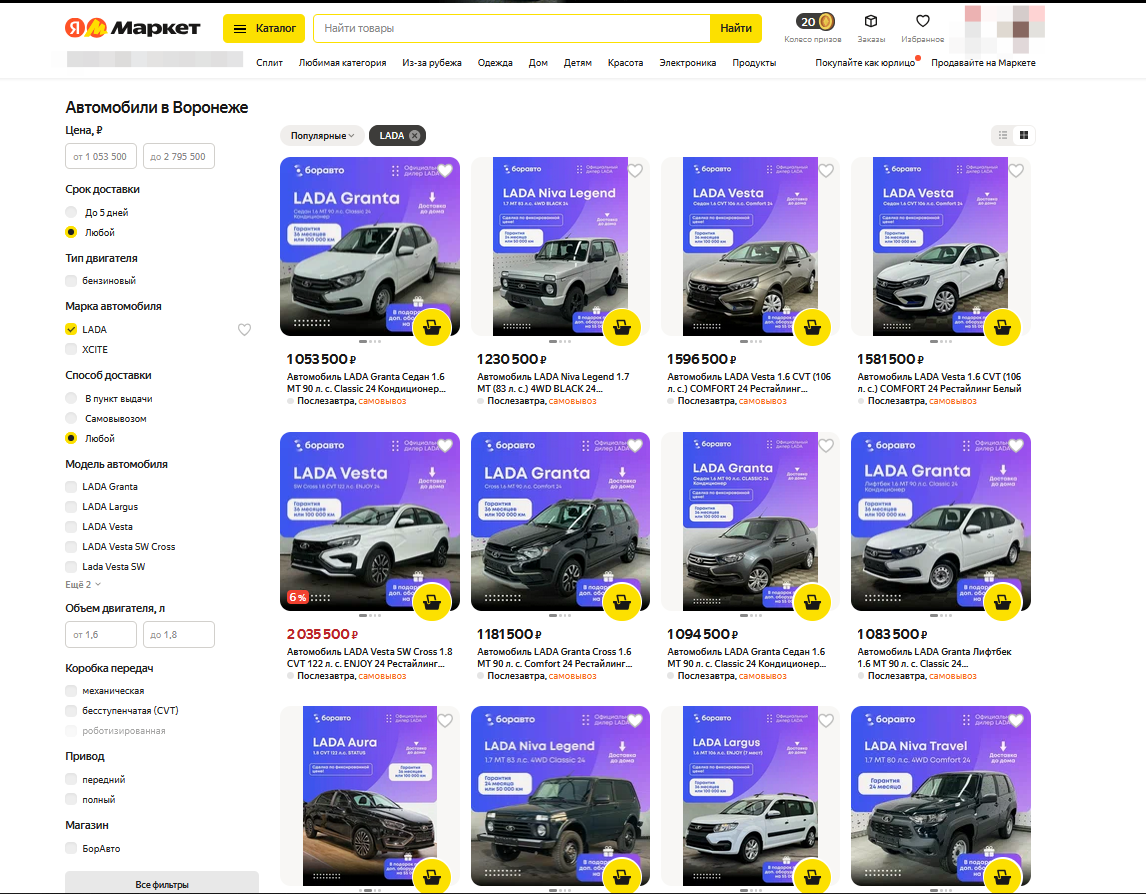Open the Каталог menu
Image resolution: width=1146 pixels, height=894 pixels.
tap(264, 29)
